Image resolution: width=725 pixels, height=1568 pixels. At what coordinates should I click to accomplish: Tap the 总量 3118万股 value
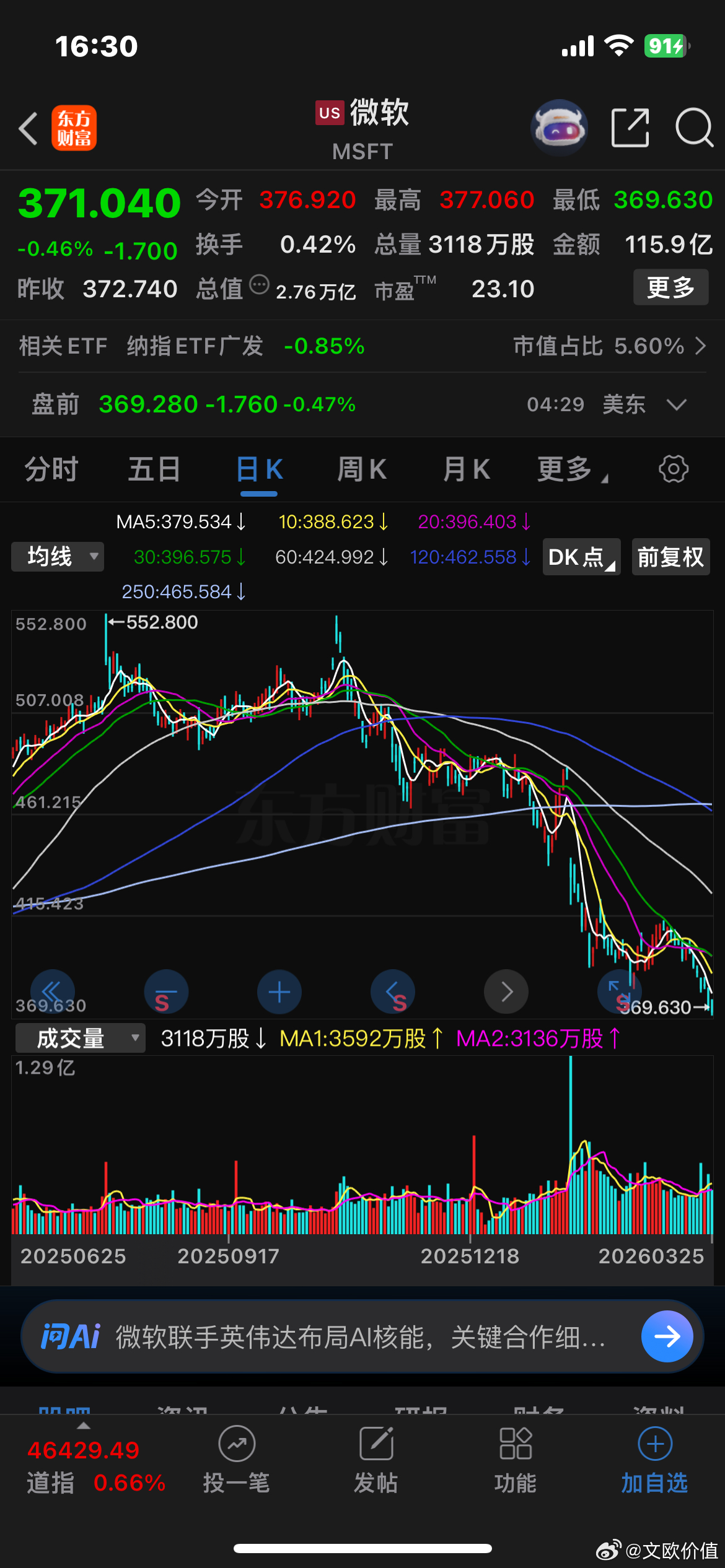pyautogui.click(x=481, y=245)
